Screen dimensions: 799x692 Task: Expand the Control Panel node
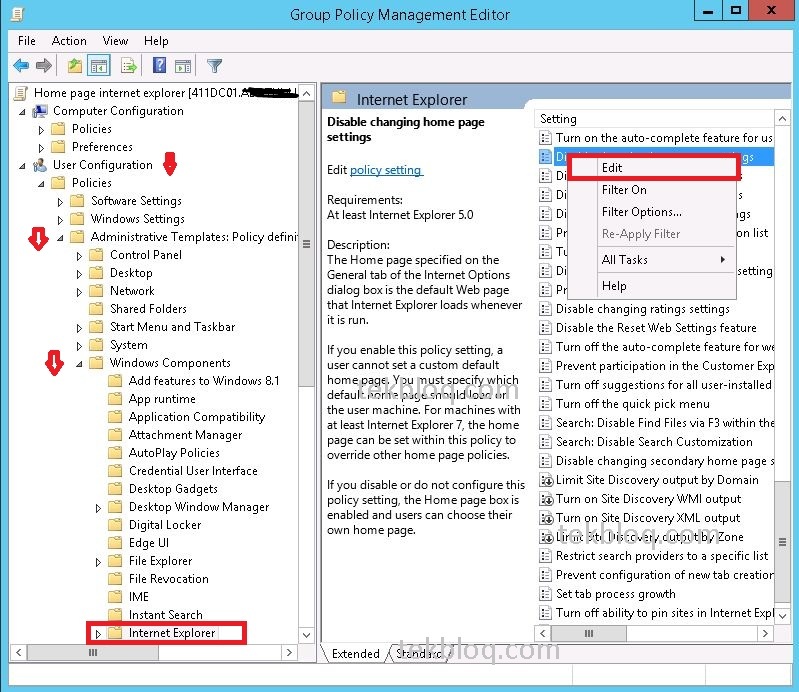(79, 256)
